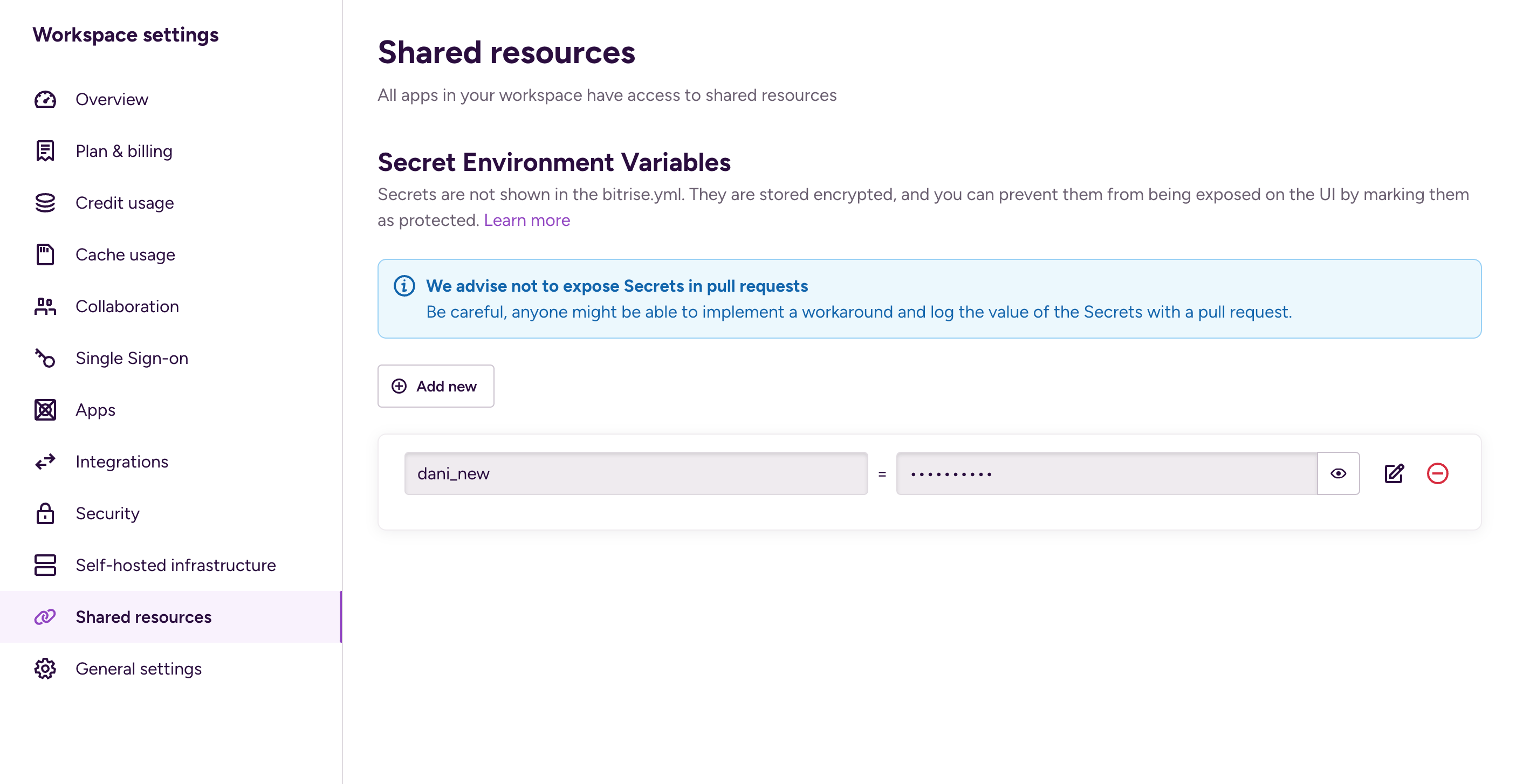
Task: Click the Apps grid icon
Action: [x=45, y=410]
